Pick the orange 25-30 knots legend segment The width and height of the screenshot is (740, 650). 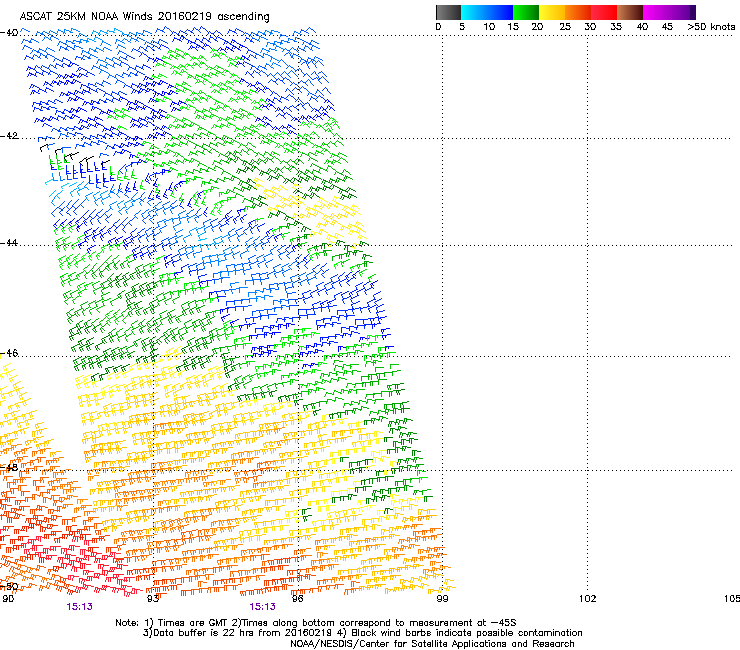(578, 12)
